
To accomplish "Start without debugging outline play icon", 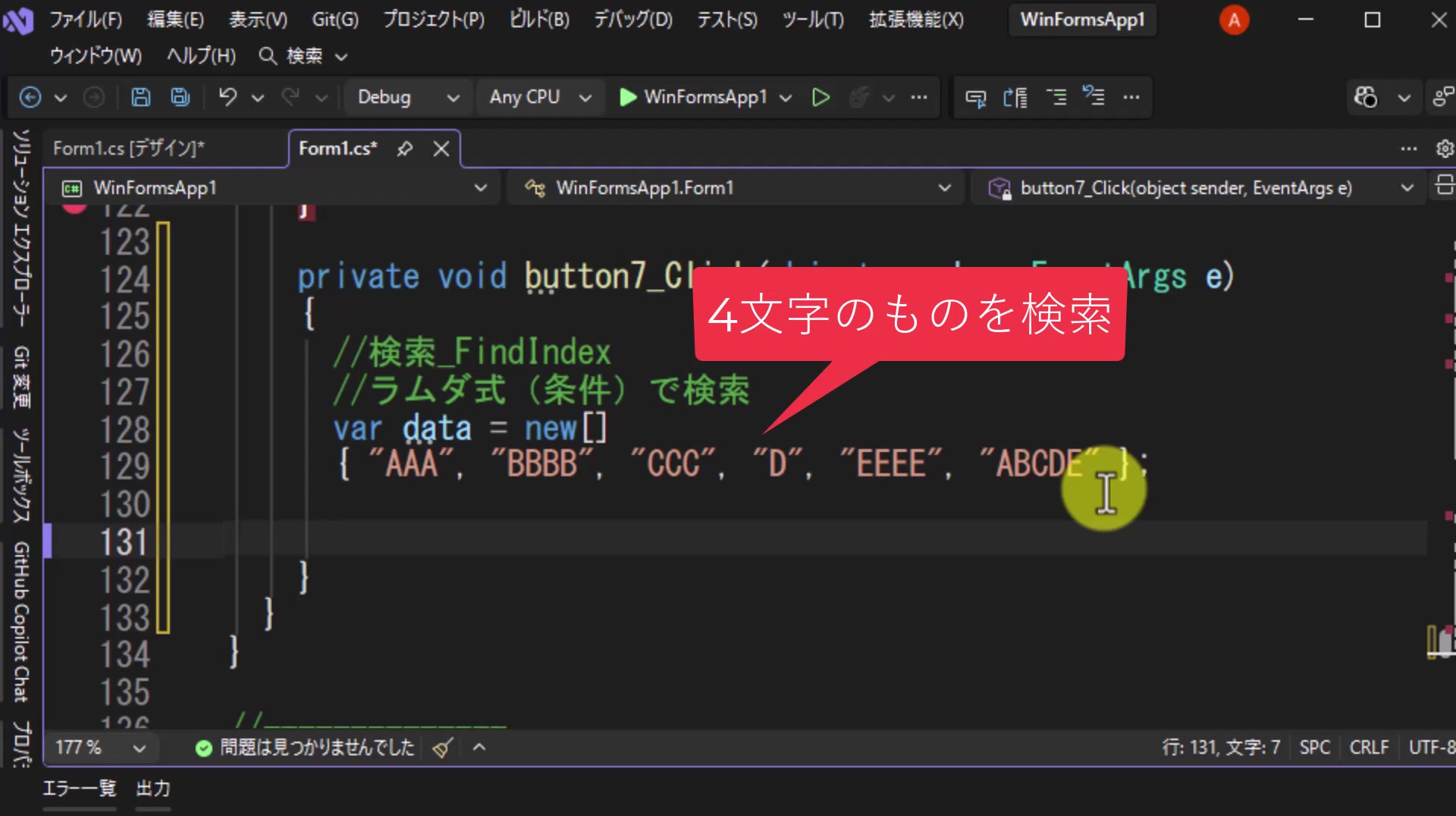I will pyautogui.click(x=821, y=97).
